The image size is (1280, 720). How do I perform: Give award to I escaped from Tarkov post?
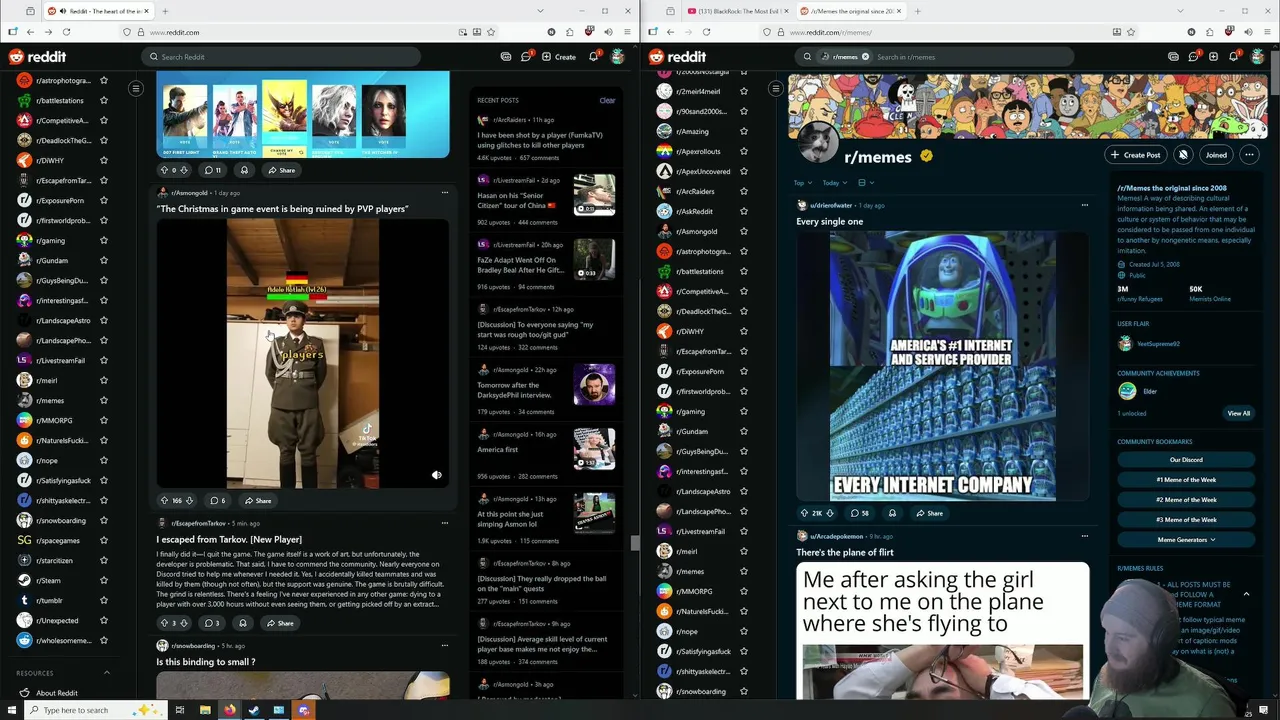coord(243,623)
